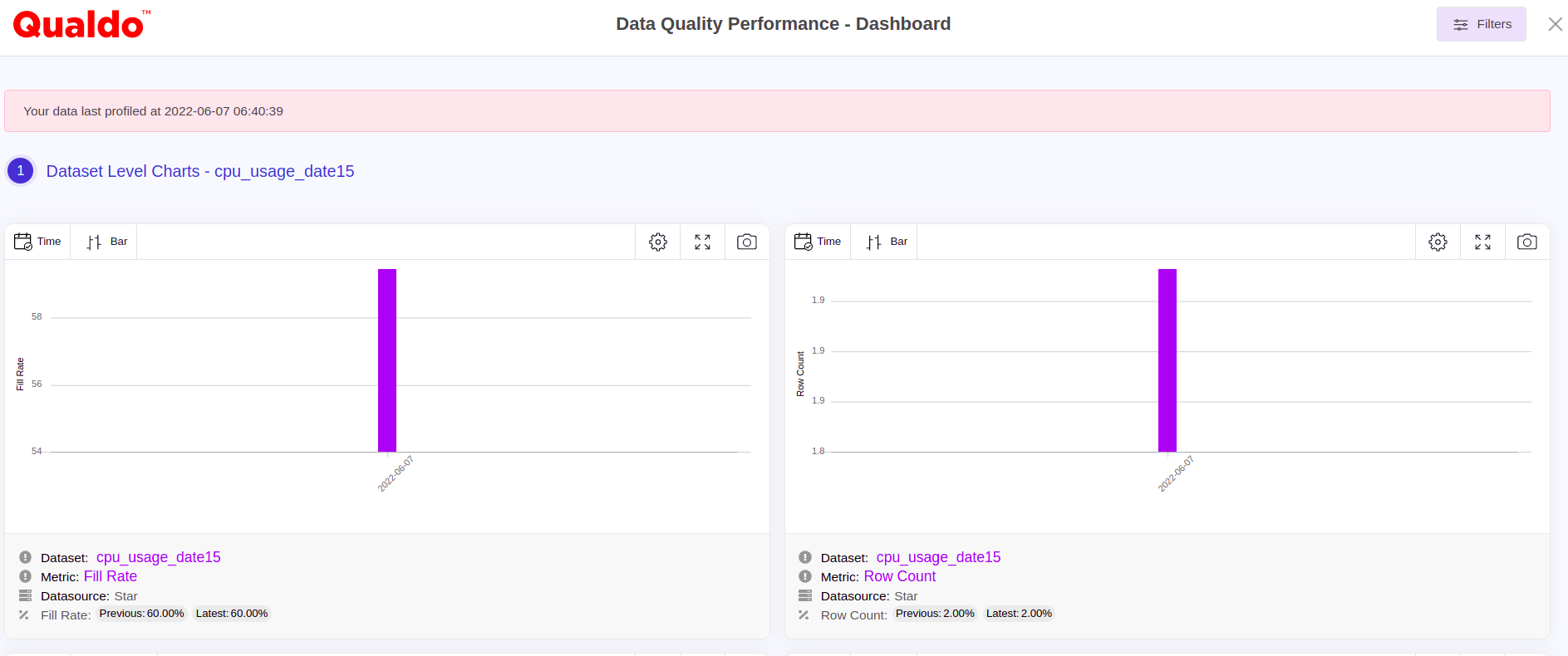Click 'Datasource: Star' in Fill Rate card
The height and width of the screenshot is (656, 1568).
89,596
